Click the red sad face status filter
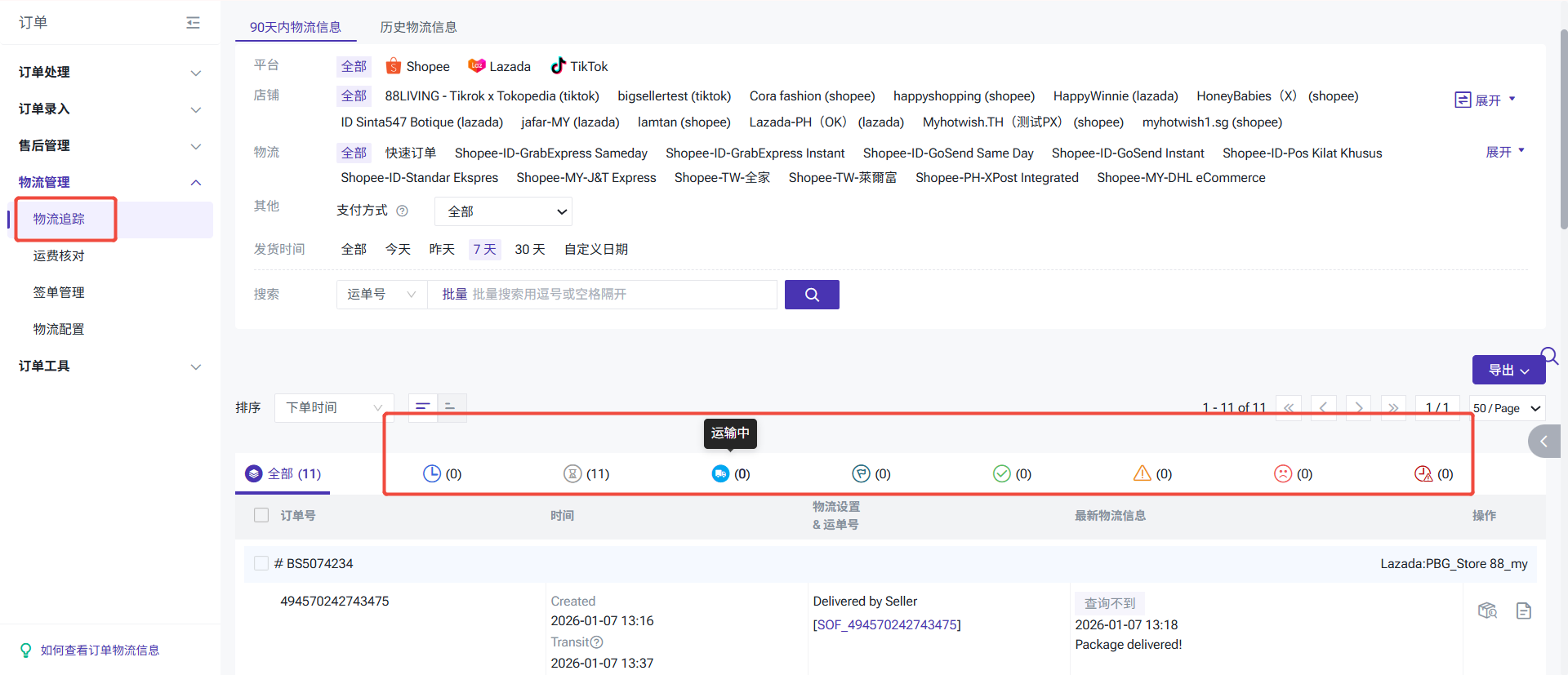The width and height of the screenshot is (1568, 675). tap(1282, 473)
